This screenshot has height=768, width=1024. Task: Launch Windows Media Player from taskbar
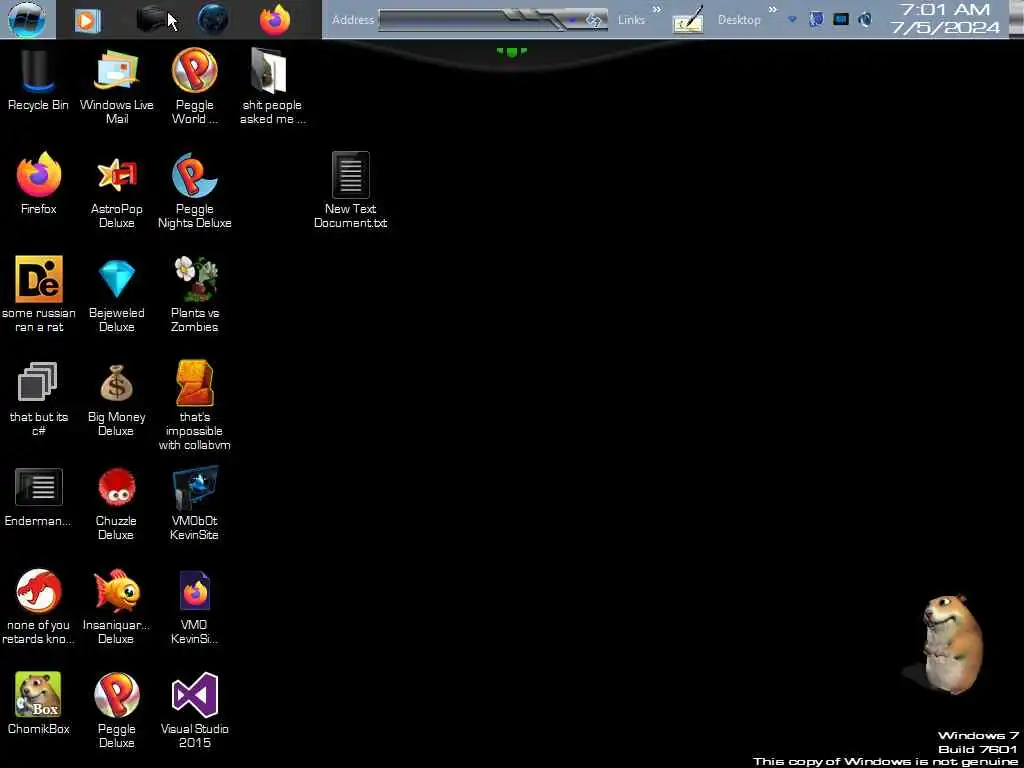pyautogui.click(x=87, y=20)
